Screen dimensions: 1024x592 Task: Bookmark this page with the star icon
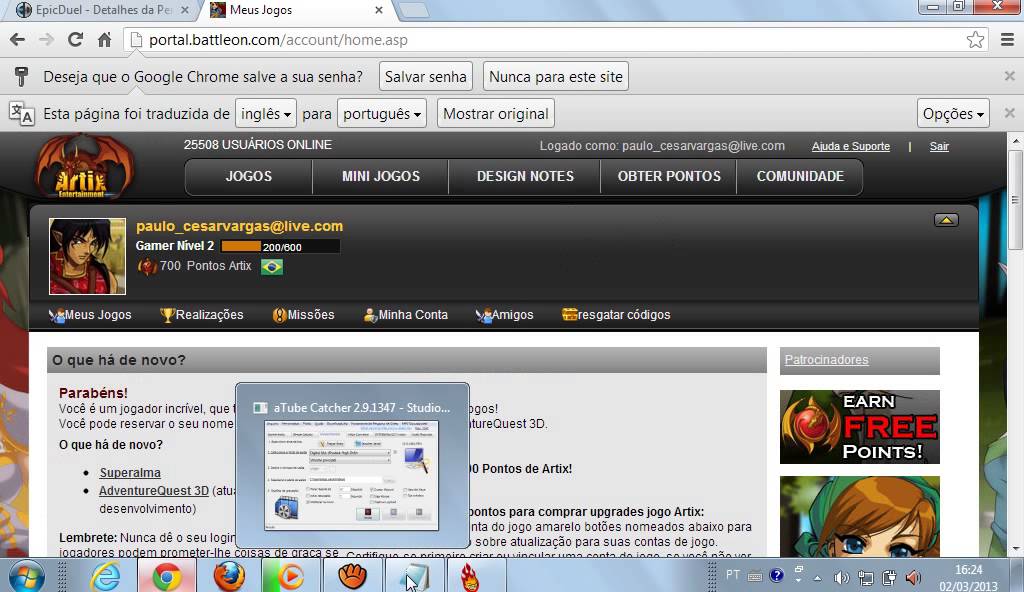[975, 40]
